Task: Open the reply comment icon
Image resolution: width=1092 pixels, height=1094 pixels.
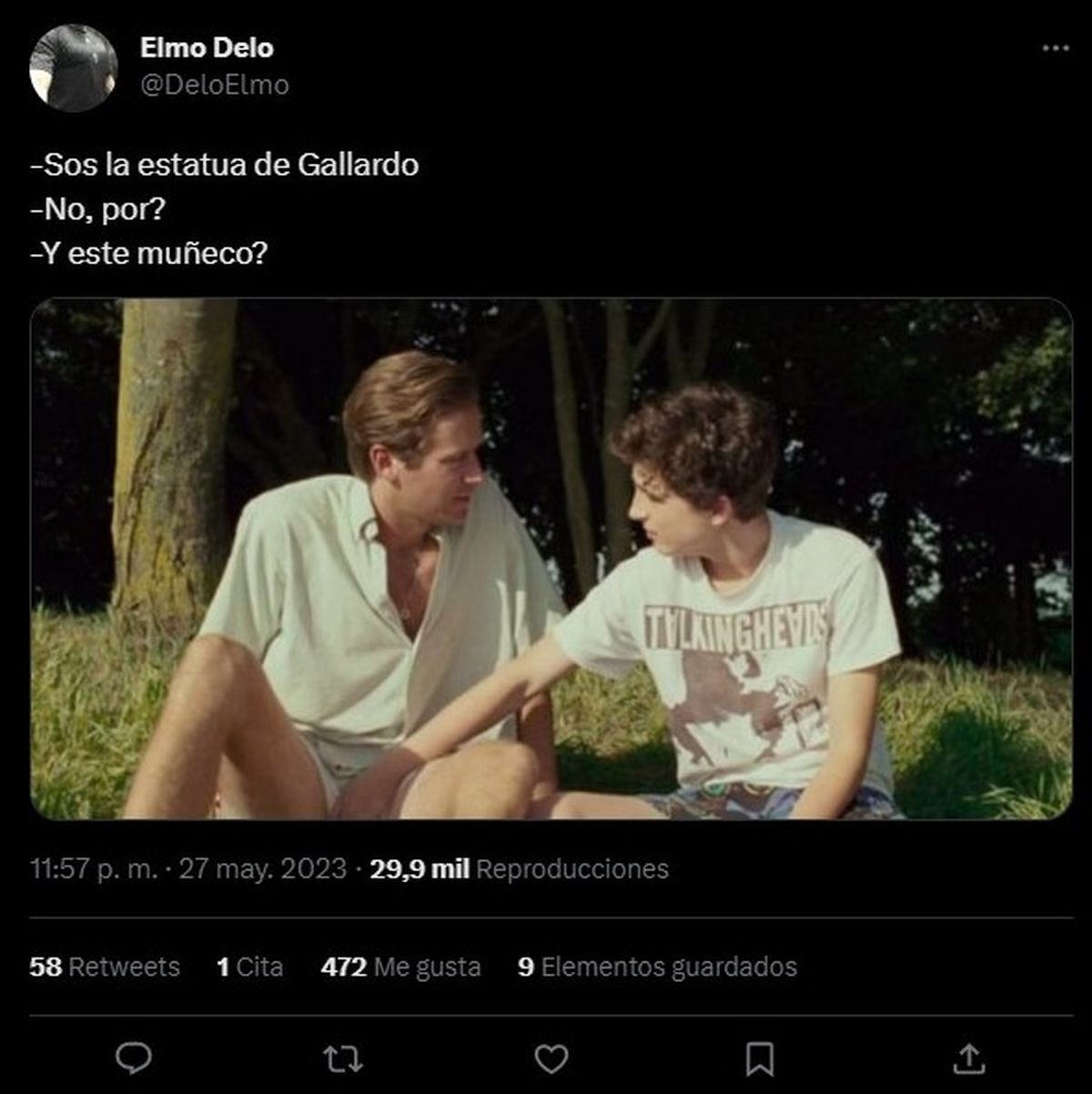Action: point(134,1059)
